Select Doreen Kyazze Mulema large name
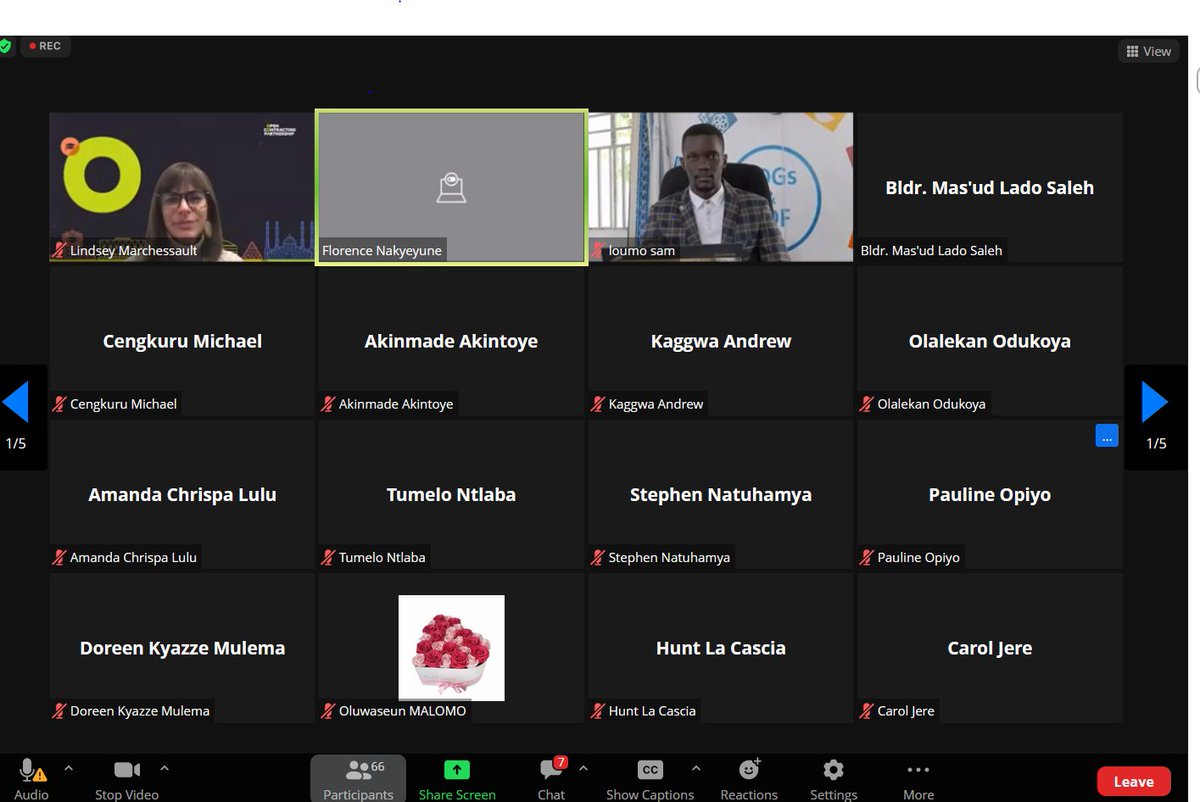The height and width of the screenshot is (802, 1200). (182, 648)
